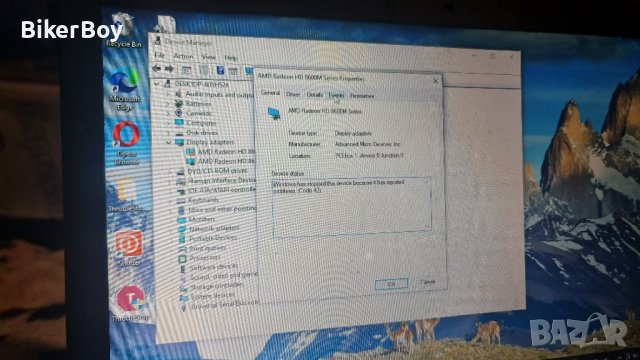The image size is (640, 360).
Task: Expand the Cameras node
Action: (168, 113)
